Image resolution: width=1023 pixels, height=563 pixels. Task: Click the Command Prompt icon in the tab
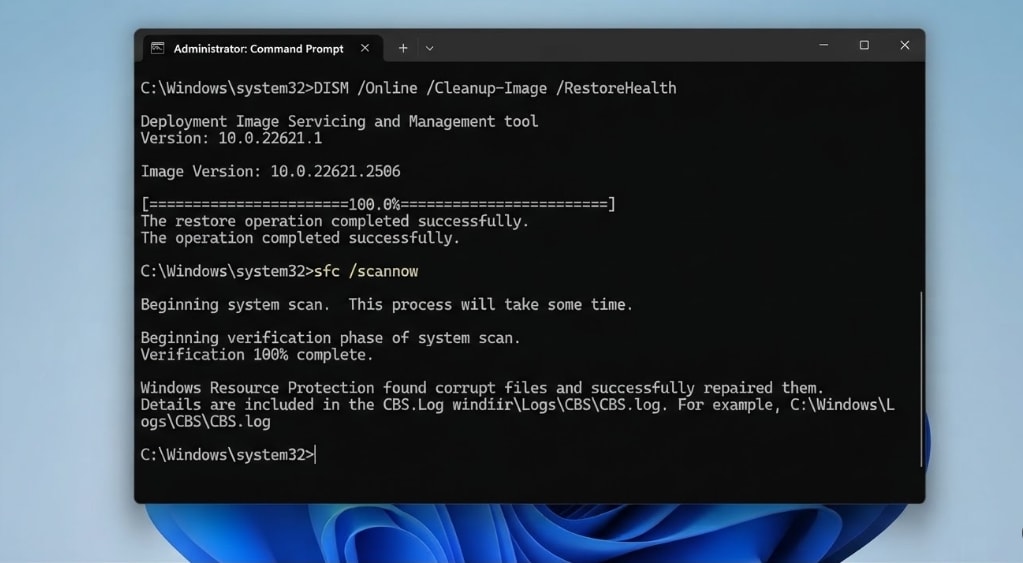coord(157,48)
